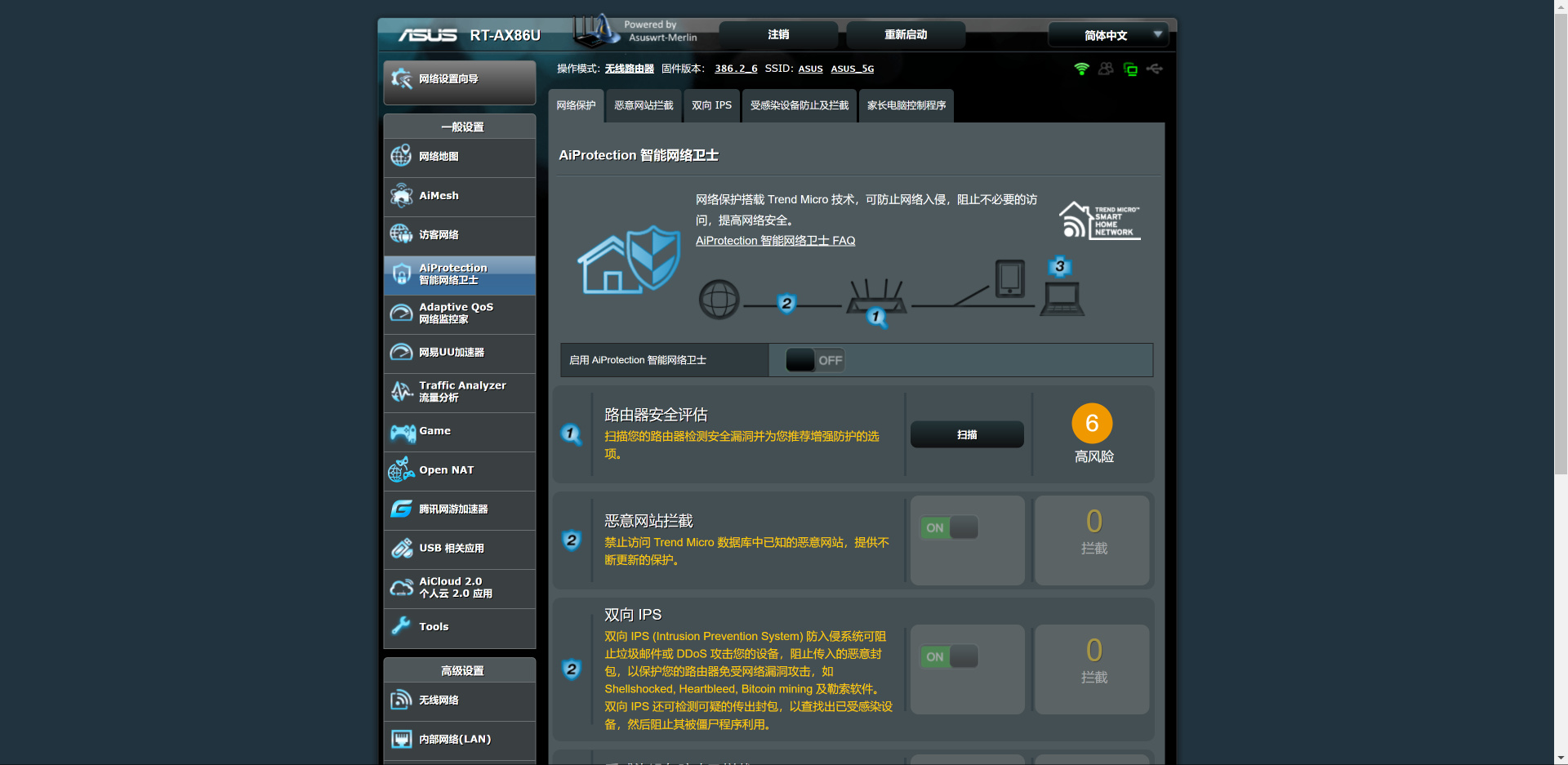
Task: Enable the AiProtection 智能网络卫士 OFF switch
Action: pos(815,360)
